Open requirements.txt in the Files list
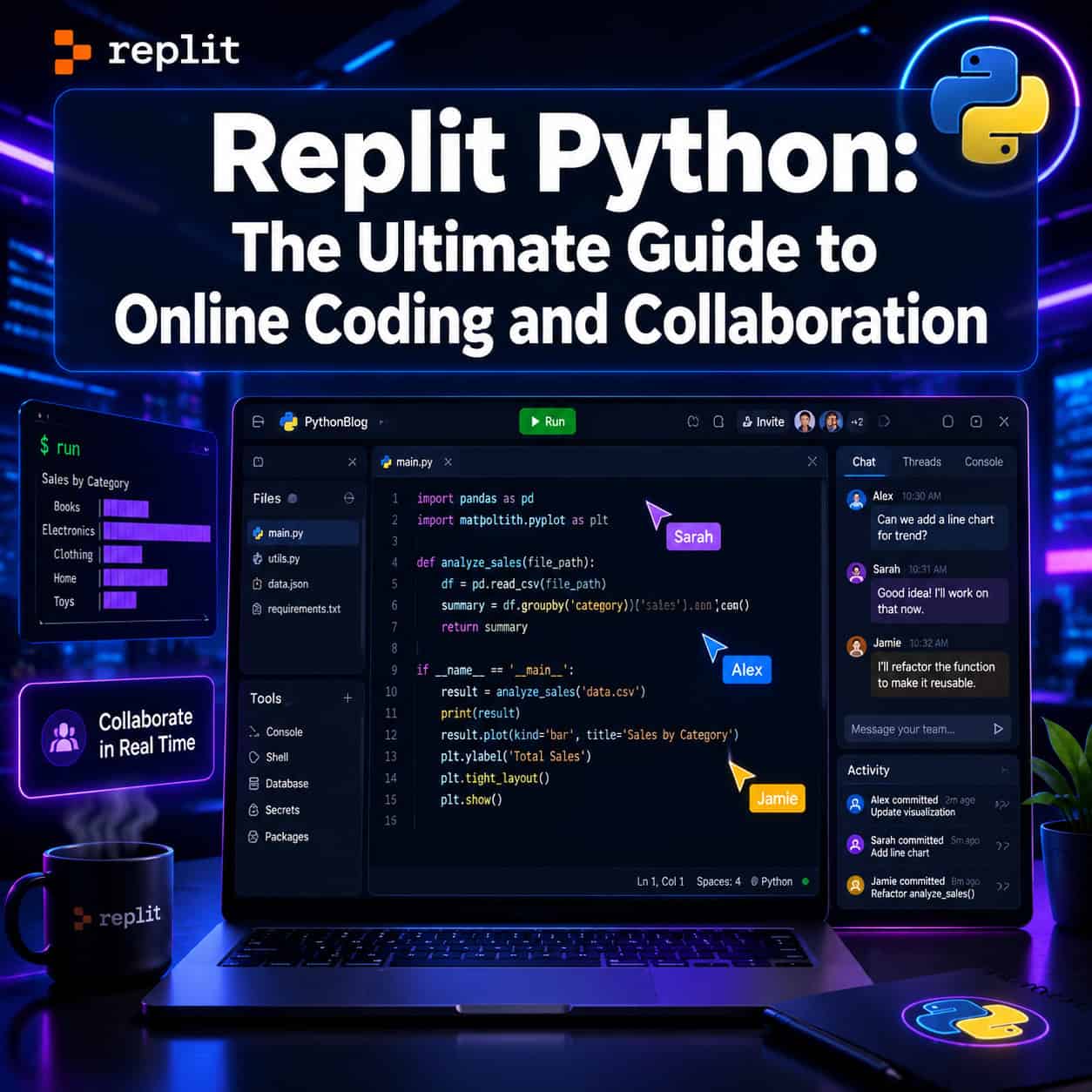This screenshot has width=1092, height=1092. coord(302,609)
